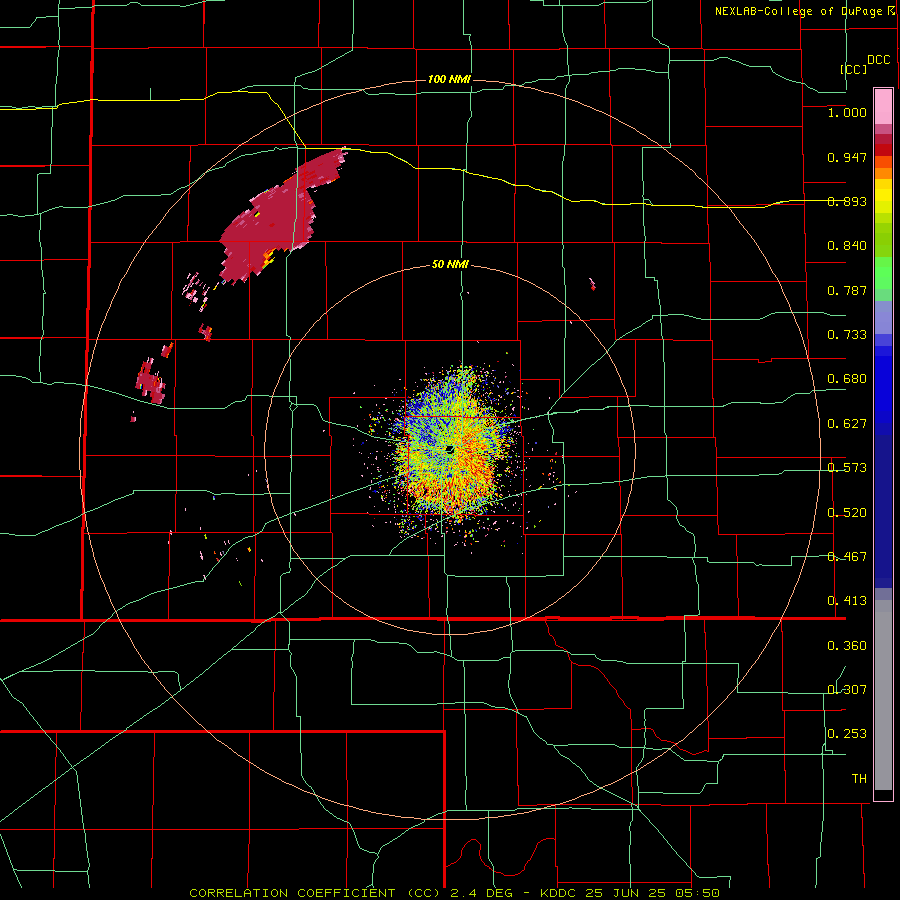Click the 0.573 color scale value

(847, 468)
